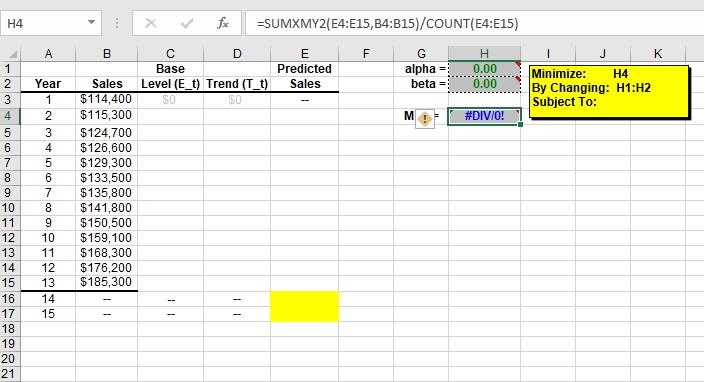706x382 pixels.
Task: Click the alpha value cell H1
Action: coord(484,69)
